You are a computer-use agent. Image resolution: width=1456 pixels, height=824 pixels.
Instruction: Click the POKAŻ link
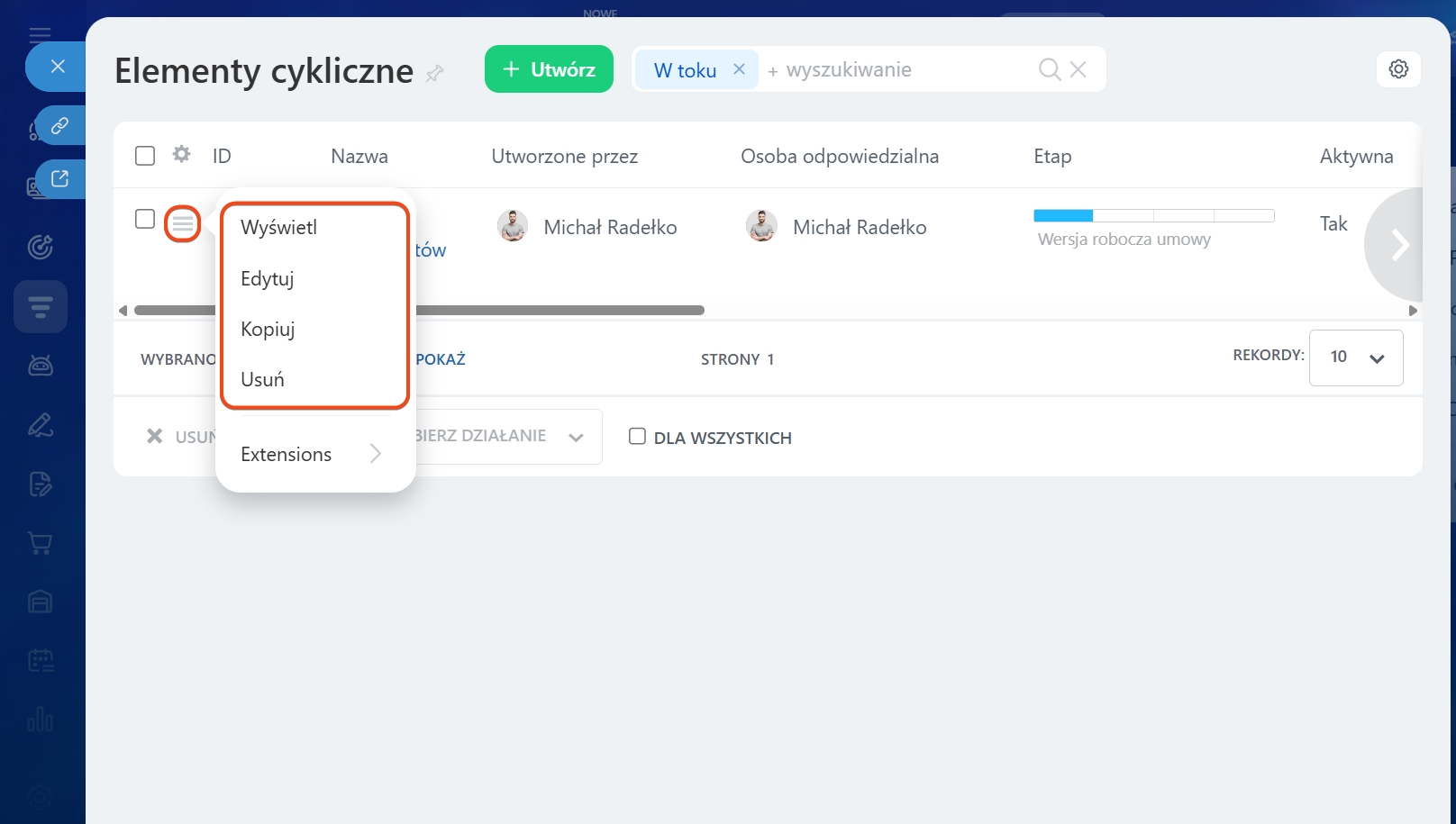(x=441, y=359)
